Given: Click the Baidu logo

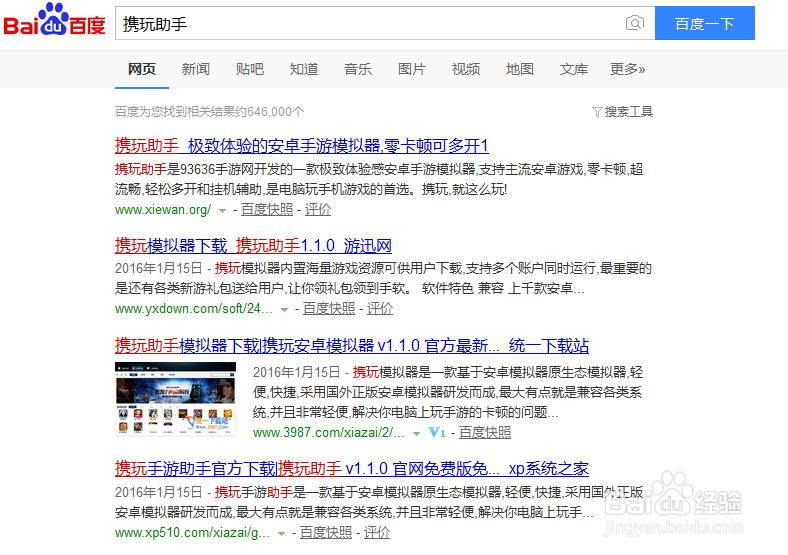Looking at the screenshot, I should click(54, 20).
